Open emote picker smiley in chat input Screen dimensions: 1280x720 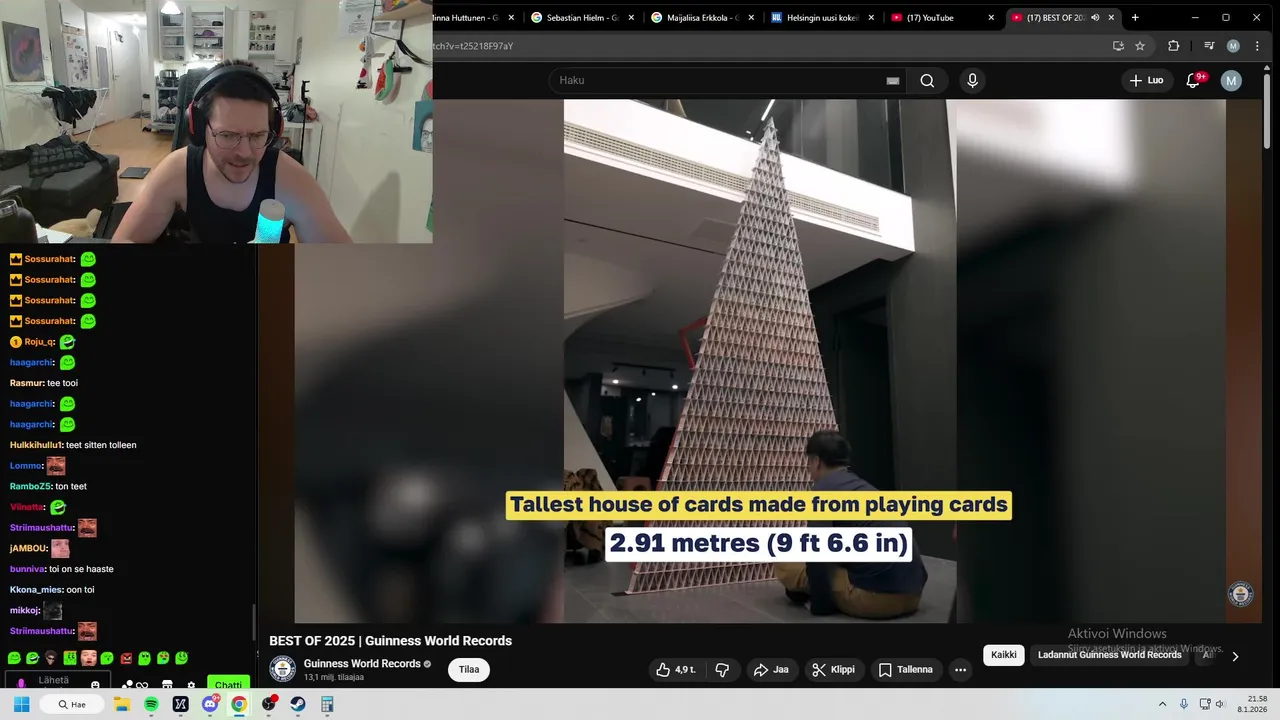[95, 686]
